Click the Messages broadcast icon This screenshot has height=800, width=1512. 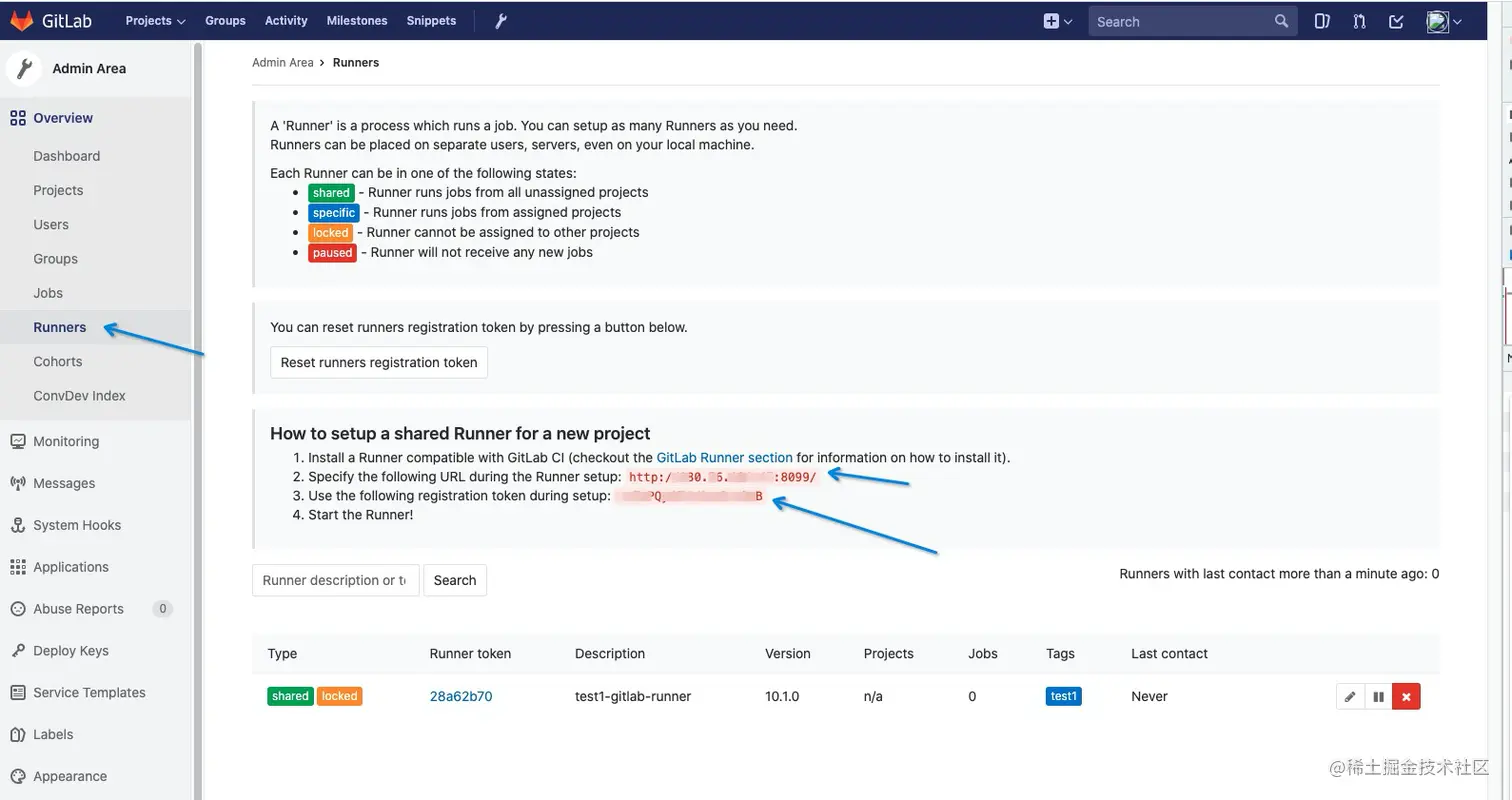pos(17,483)
